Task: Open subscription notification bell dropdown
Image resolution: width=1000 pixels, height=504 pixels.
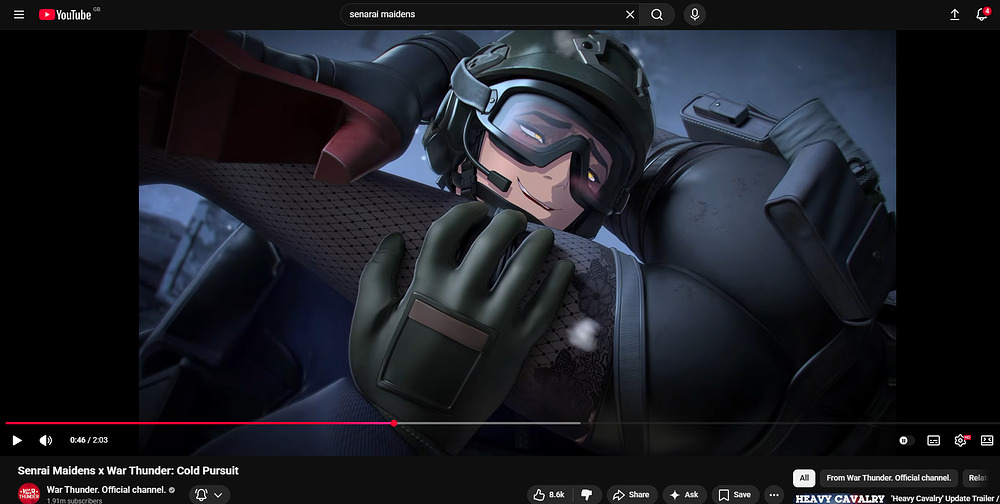Action: (x=209, y=494)
